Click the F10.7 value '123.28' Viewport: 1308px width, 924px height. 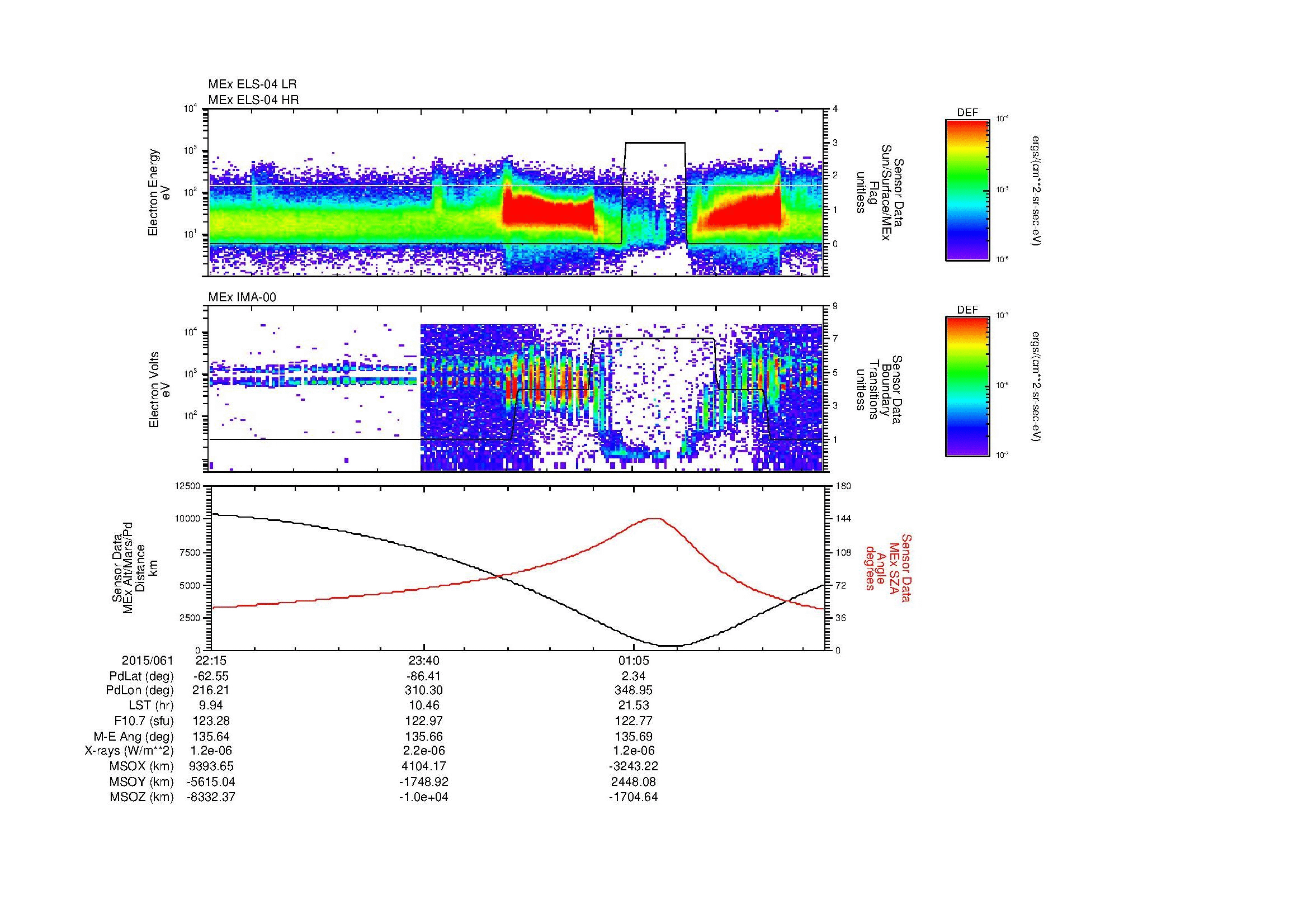click(x=211, y=721)
